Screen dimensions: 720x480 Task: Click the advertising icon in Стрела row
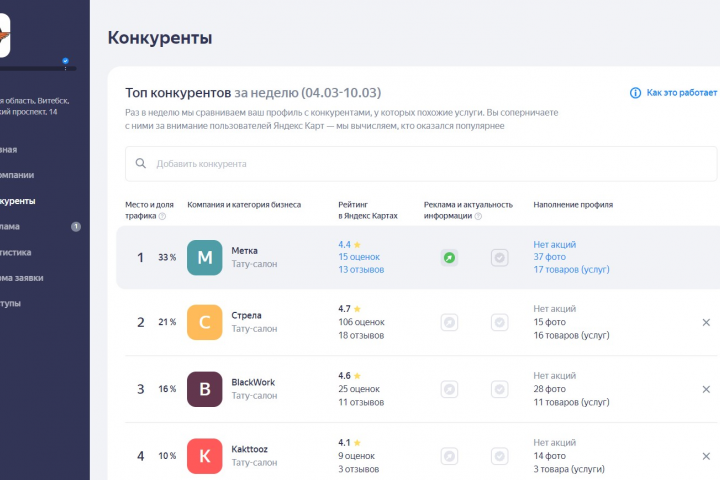click(449, 322)
